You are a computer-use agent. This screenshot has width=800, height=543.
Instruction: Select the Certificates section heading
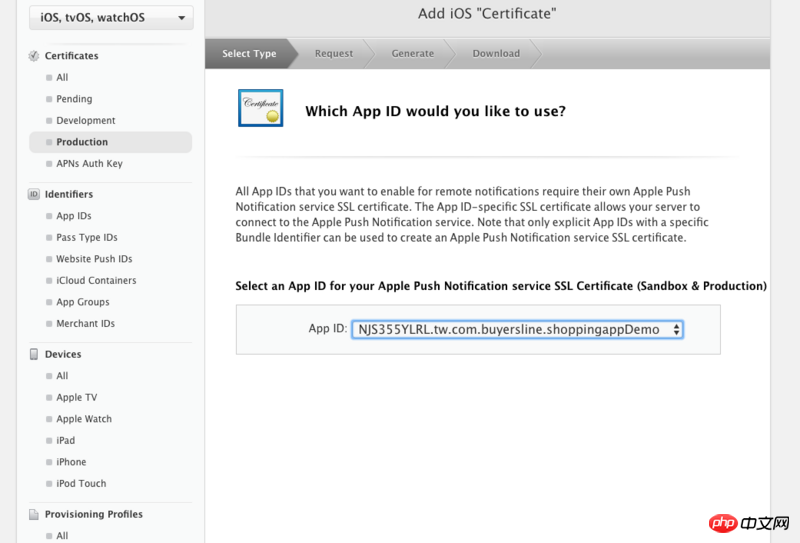71,56
